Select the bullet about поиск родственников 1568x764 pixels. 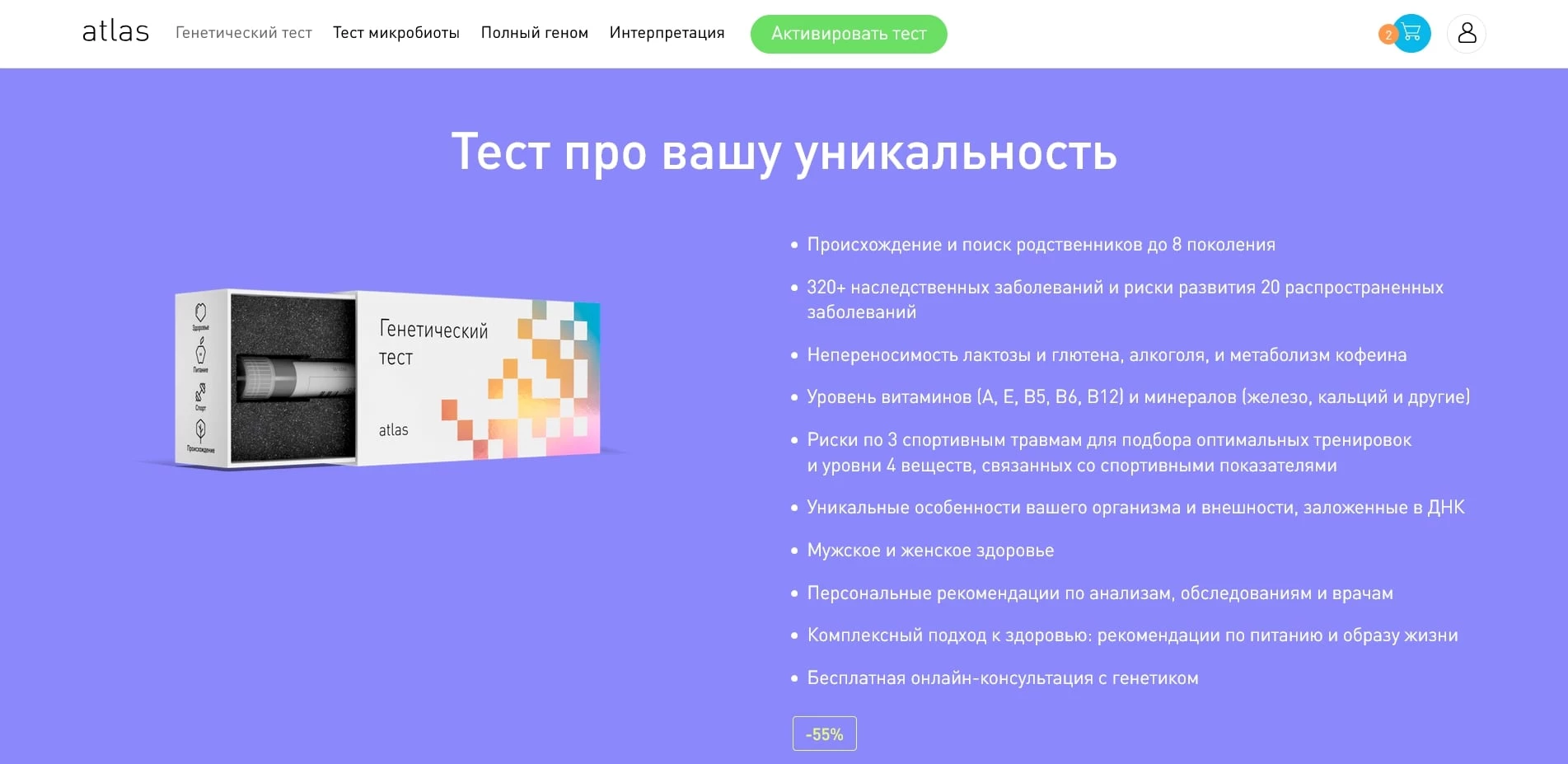tap(1040, 244)
